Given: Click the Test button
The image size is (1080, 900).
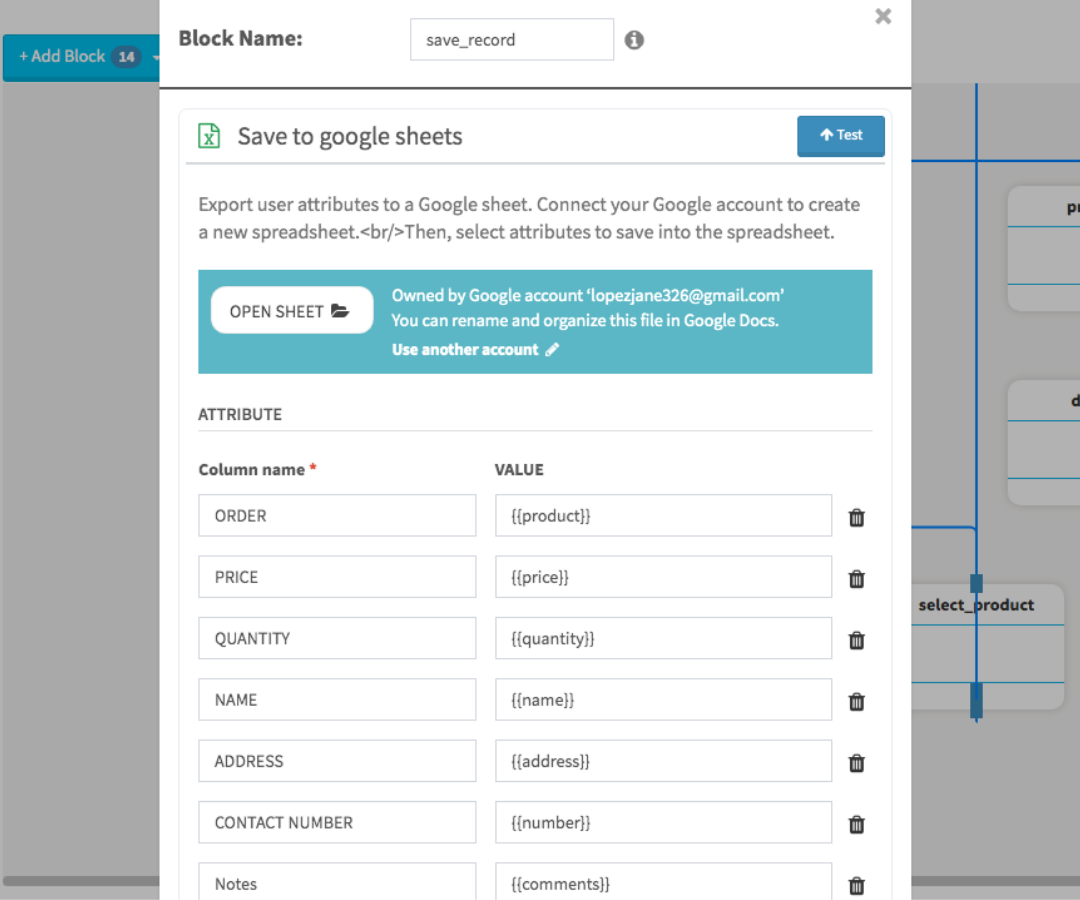Looking at the screenshot, I should click(840, 136).
